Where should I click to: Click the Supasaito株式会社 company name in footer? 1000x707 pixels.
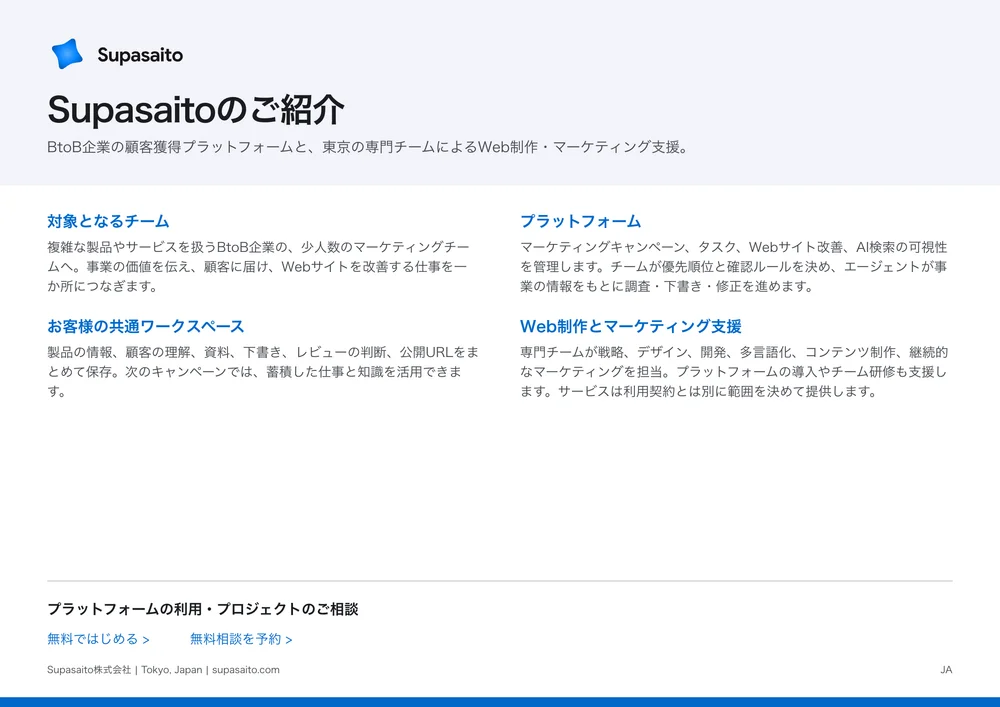[x=89, y=670]
